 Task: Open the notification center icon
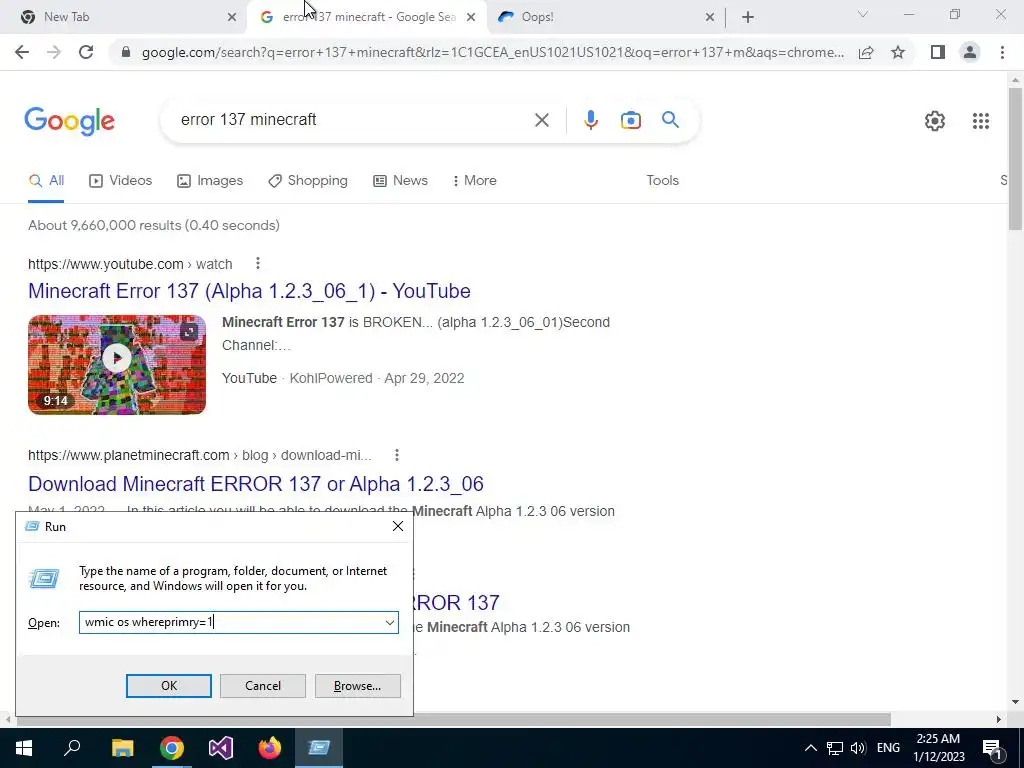tap(991, 748)
